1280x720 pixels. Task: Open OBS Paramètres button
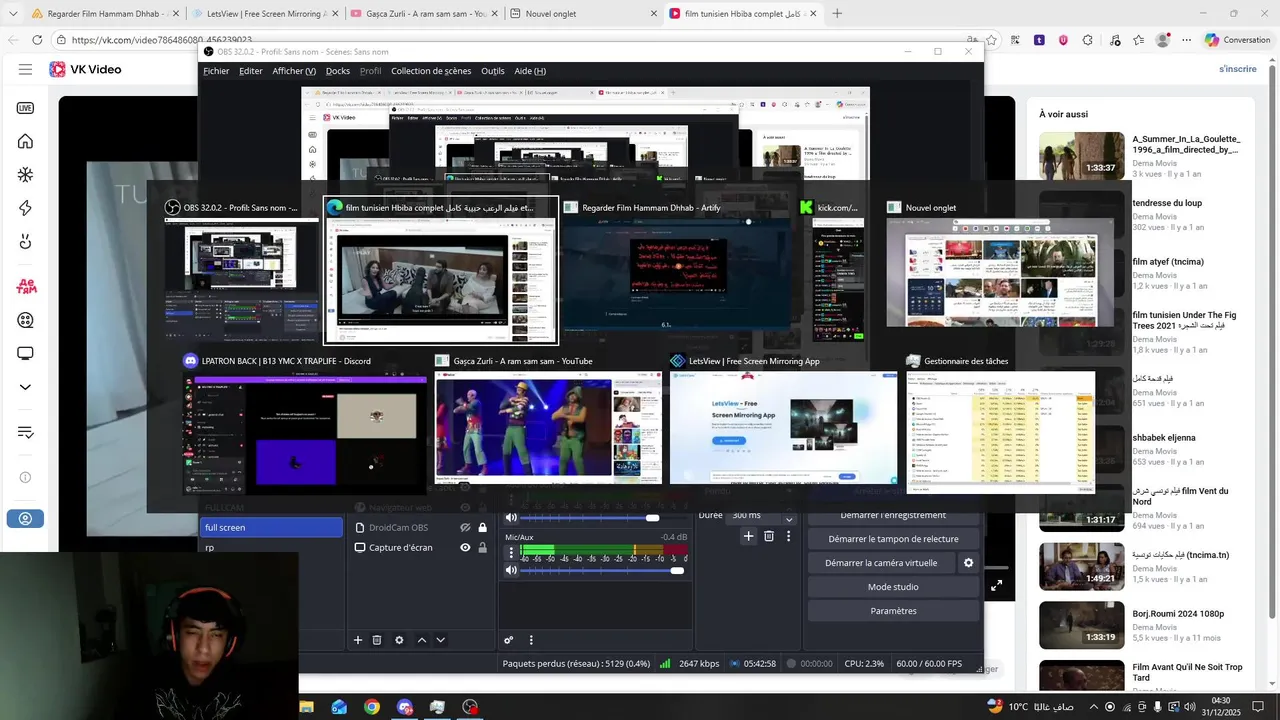(893, 611)
